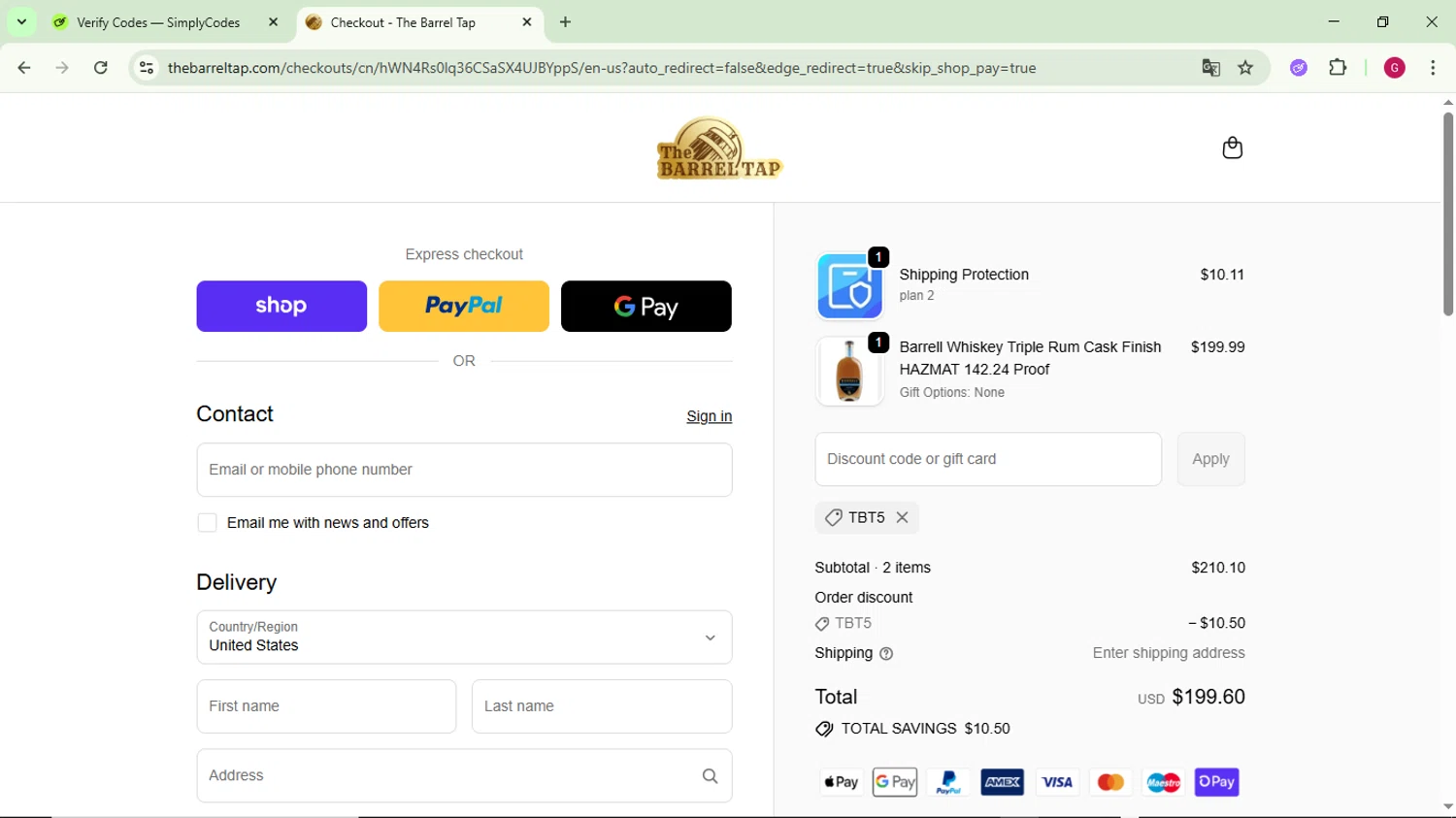Image resolution: width=1456 pixels, height=818 pixels.
Task: Check Email me with news and offers
Action: click(x=207, y=523)
